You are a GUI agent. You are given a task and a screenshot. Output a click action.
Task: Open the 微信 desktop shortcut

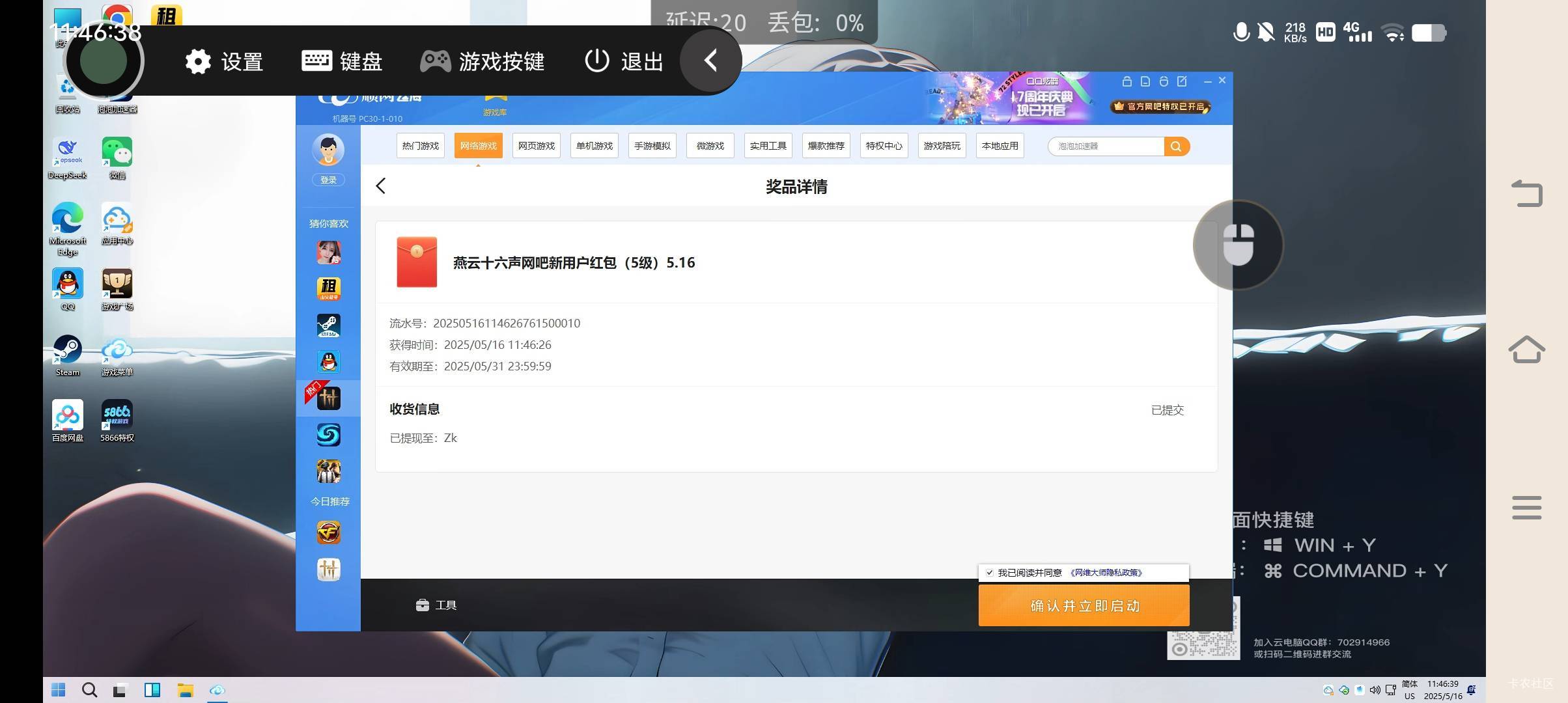[x=117, y=158]
